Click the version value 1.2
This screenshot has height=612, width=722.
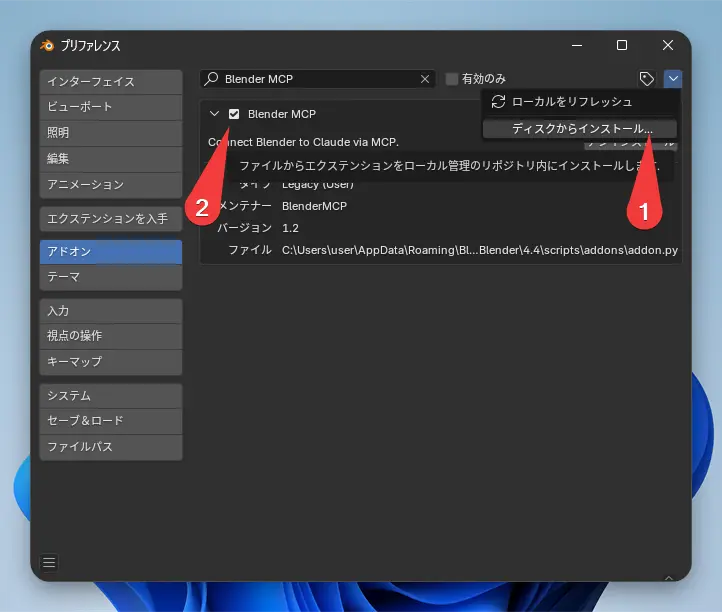pyautogui.click(x=290, y=228)
